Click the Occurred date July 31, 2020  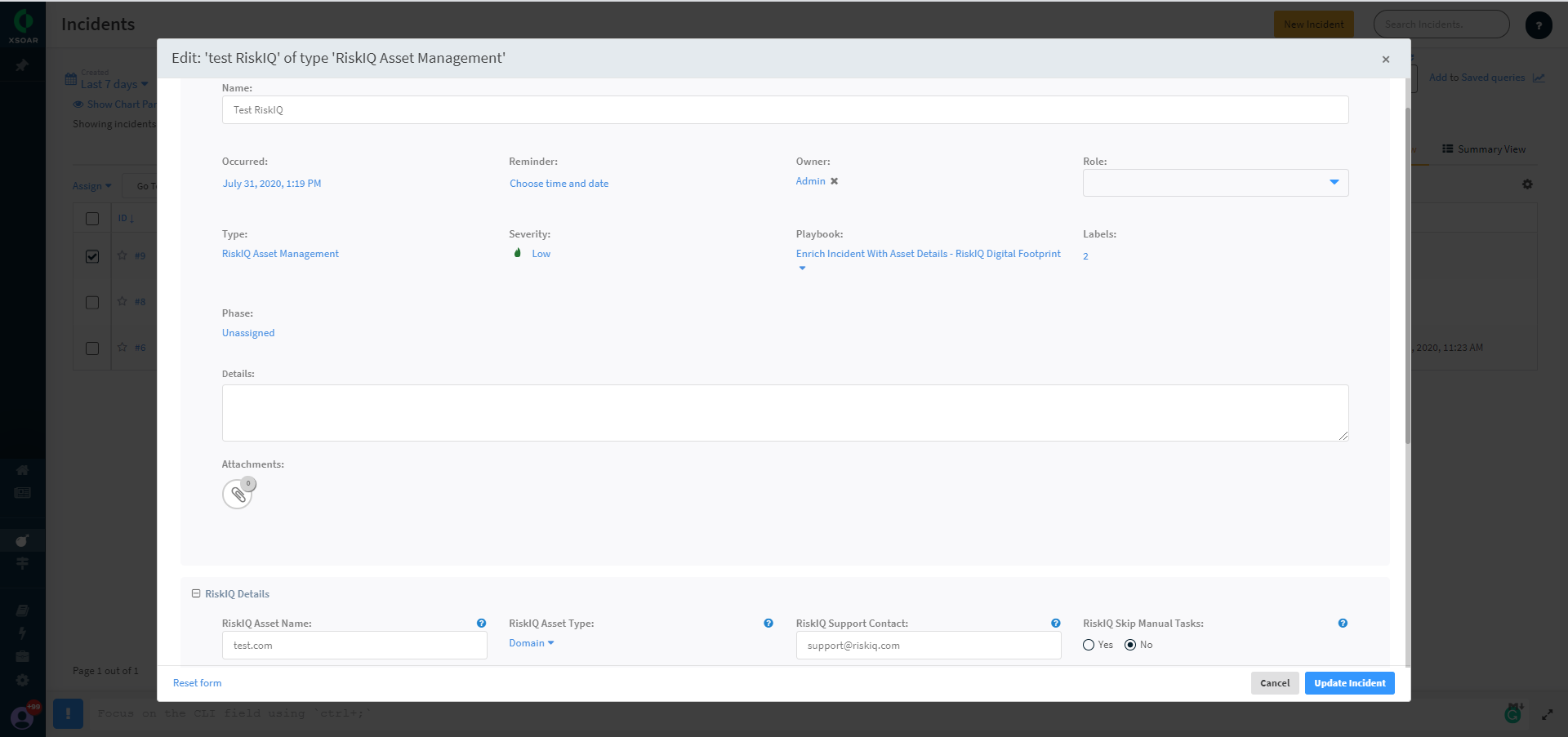point(272,184)
